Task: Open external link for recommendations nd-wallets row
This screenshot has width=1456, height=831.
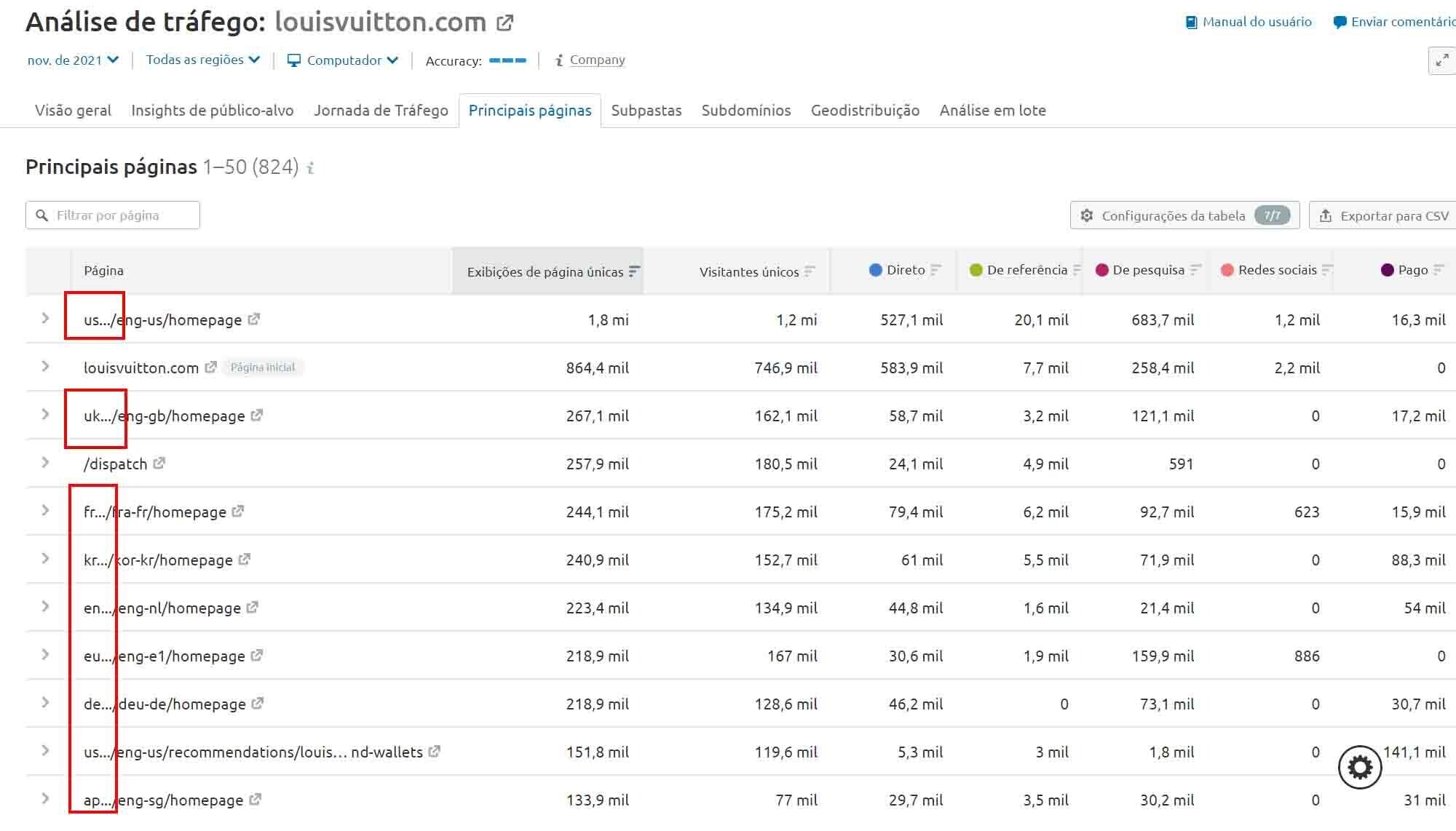Action: pos(434,752)
